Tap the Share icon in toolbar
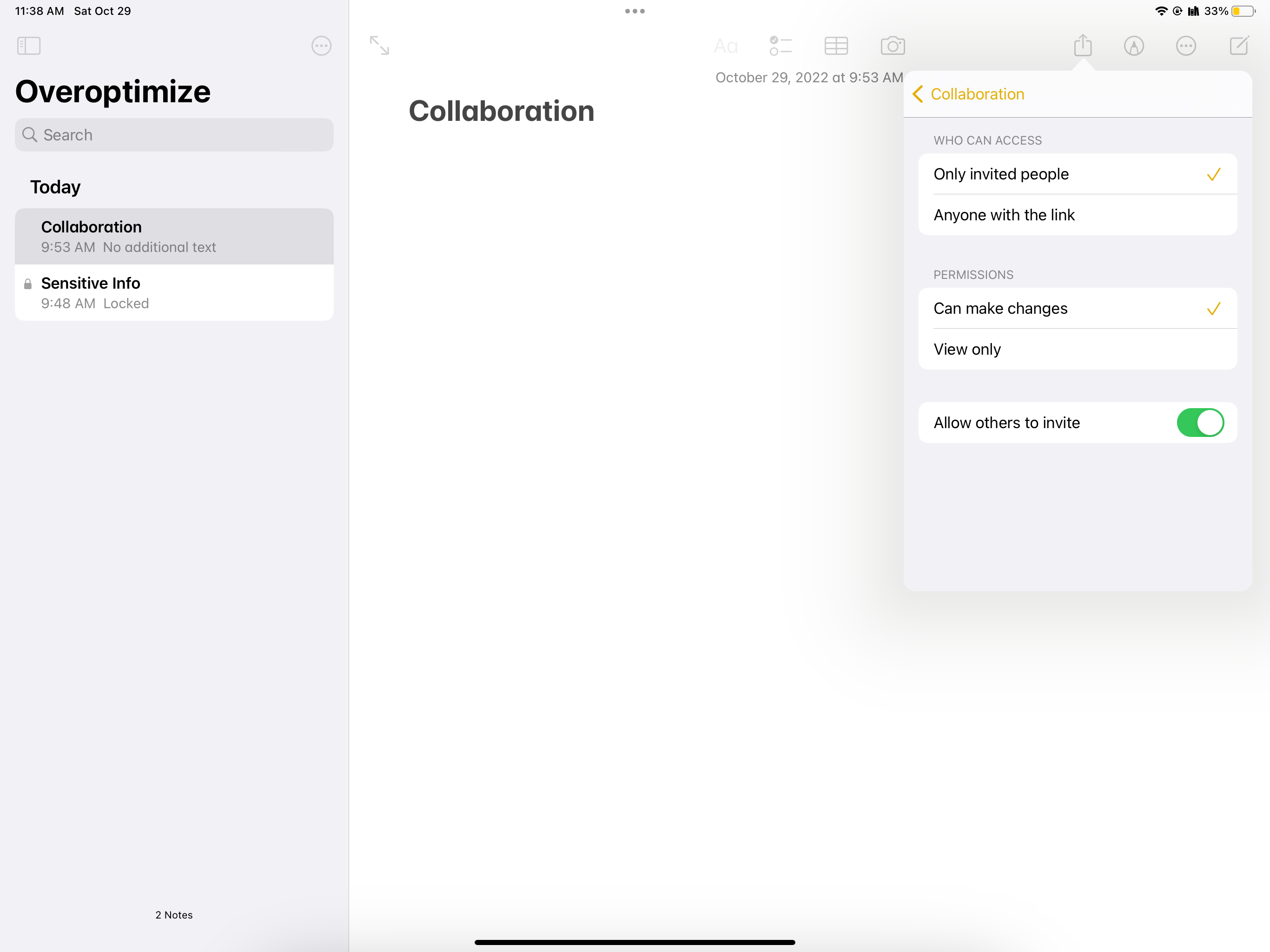Viewport: 1270px width, 952px height. 1082,46
